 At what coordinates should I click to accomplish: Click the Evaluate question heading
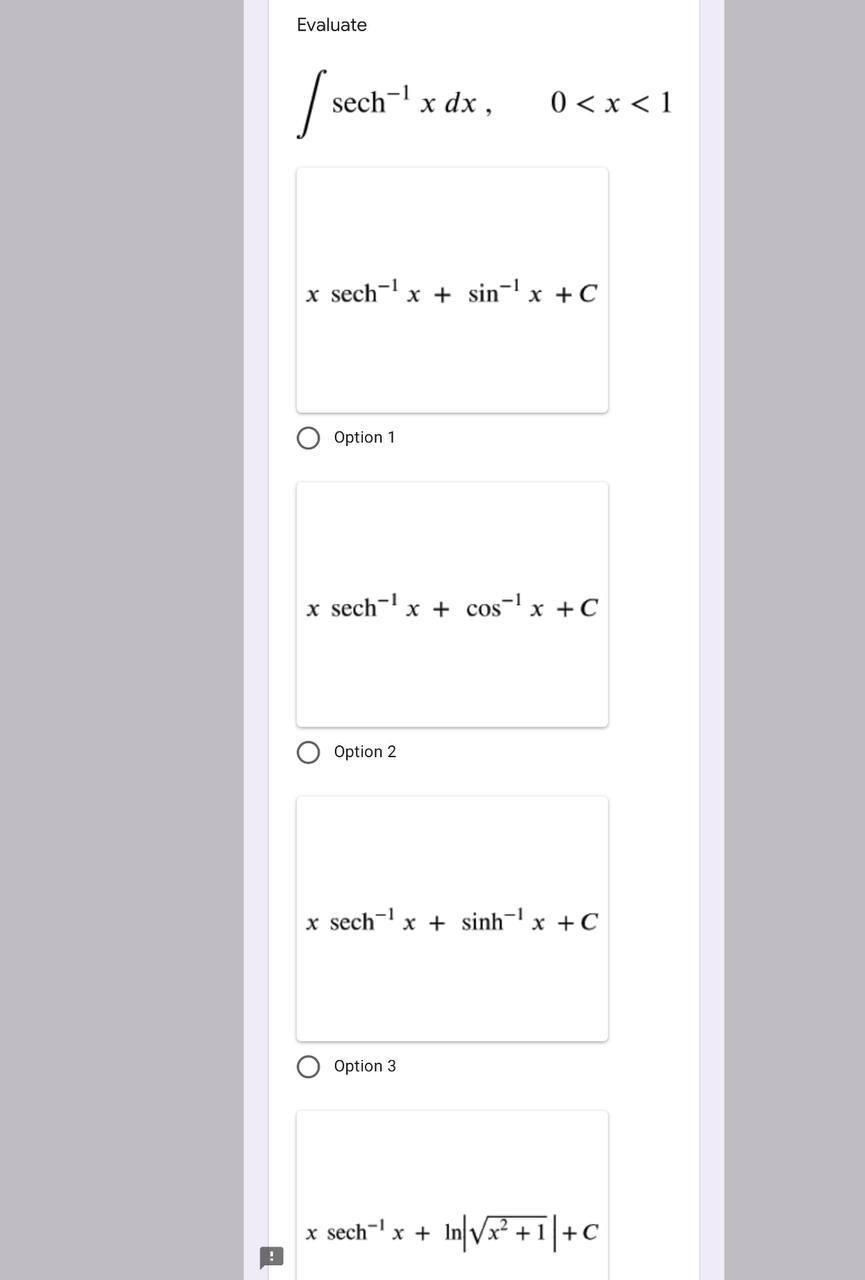pyautogui.click(x=331, y=25)
